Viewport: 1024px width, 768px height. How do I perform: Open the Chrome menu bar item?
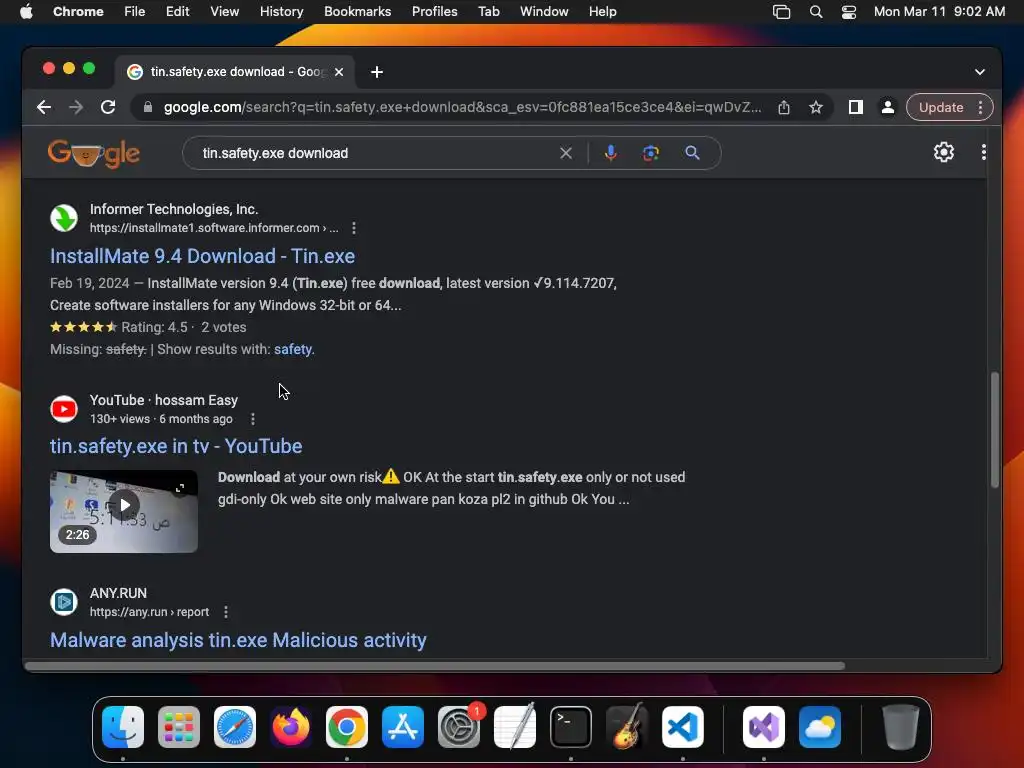(78, 12)
